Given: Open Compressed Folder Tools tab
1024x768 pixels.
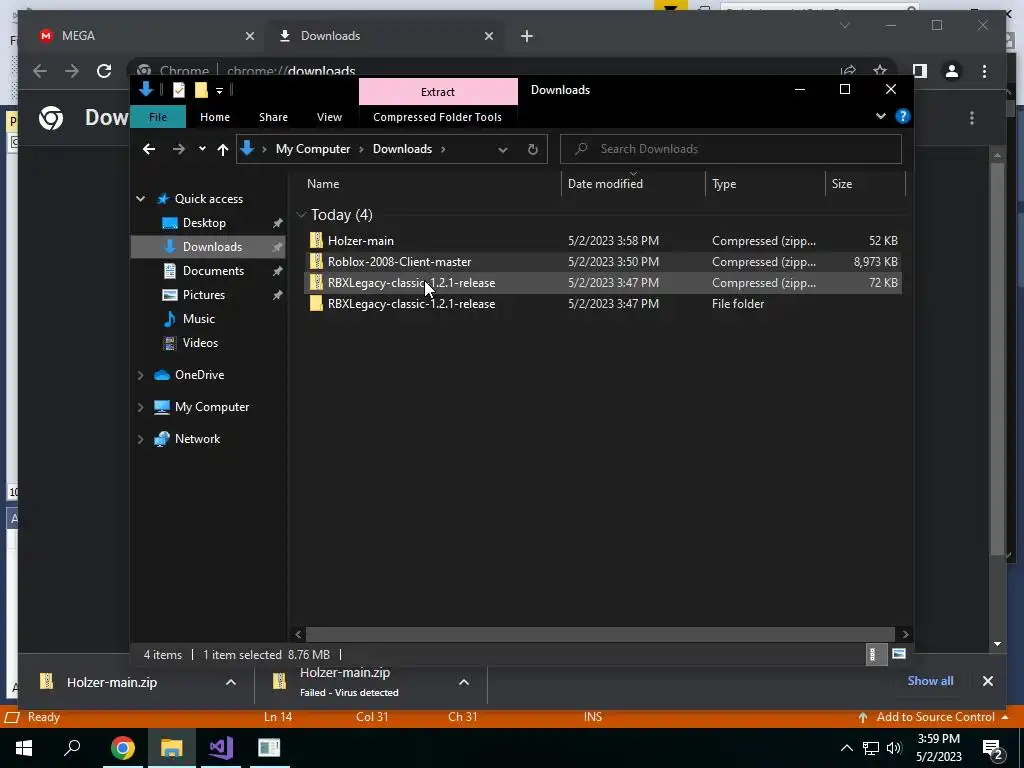Looking at the screenshot, I should coord(438,117).
